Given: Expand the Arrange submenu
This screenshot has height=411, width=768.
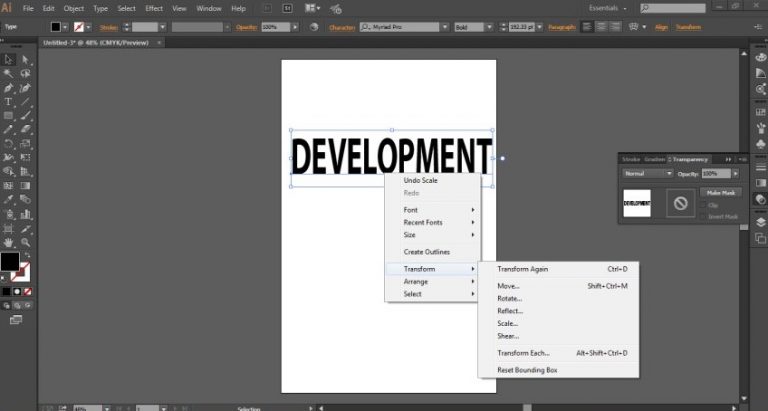Looking at the screenshot, I should (432, 282).
